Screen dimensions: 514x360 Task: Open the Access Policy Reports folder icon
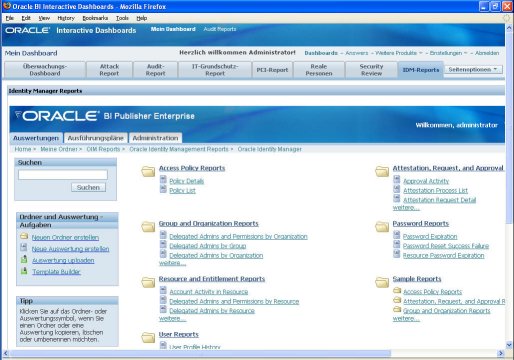[148, 171]
